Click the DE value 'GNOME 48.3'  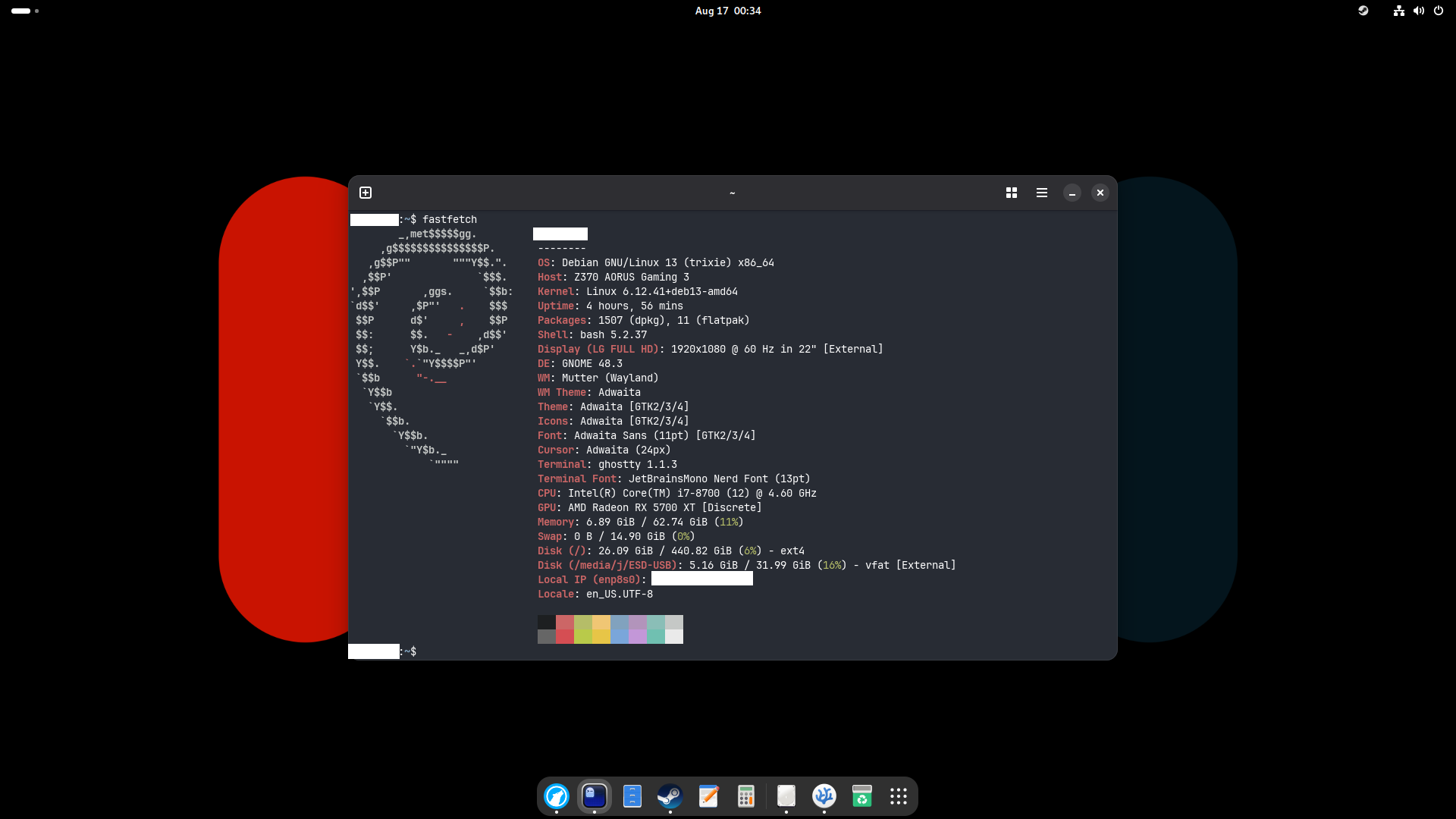pos(592,363)
